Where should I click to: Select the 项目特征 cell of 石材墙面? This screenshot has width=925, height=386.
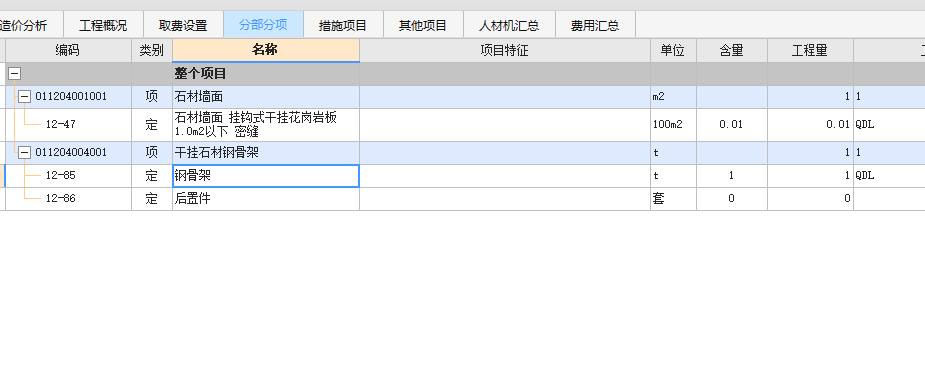coord(505,97)
